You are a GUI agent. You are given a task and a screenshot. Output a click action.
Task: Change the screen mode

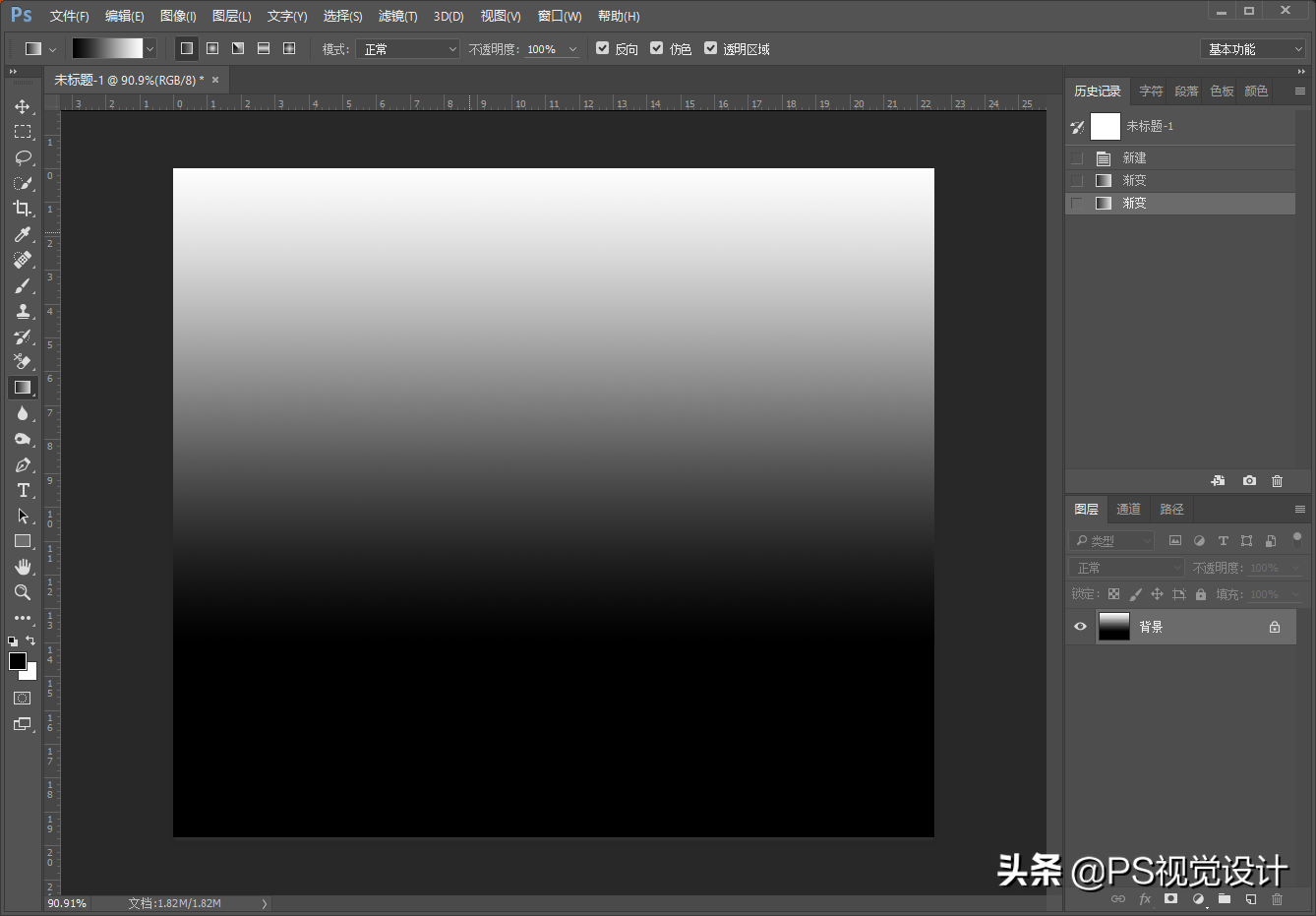tap(23, 724)
